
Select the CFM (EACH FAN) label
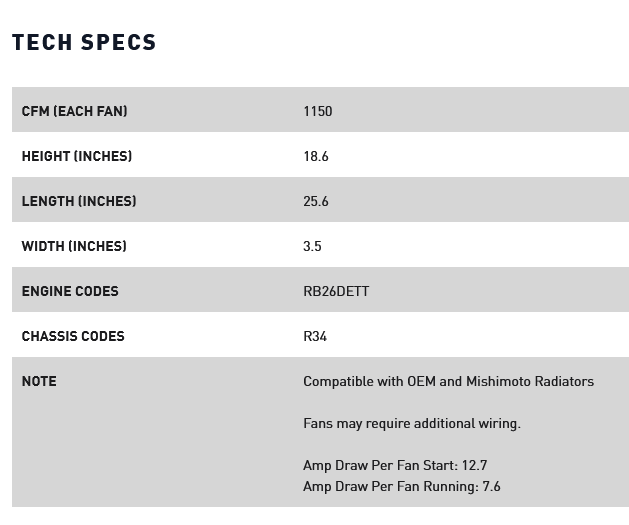(75, 111)
